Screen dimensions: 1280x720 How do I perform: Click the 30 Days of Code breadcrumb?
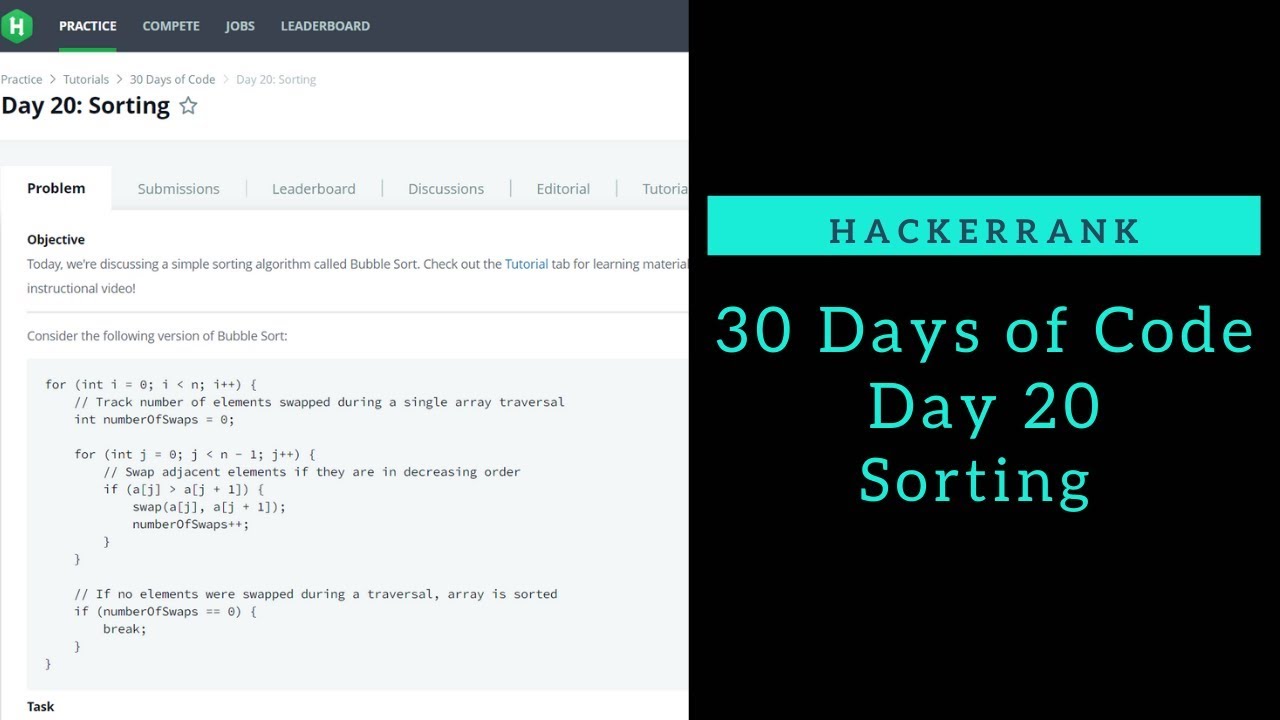172,79
